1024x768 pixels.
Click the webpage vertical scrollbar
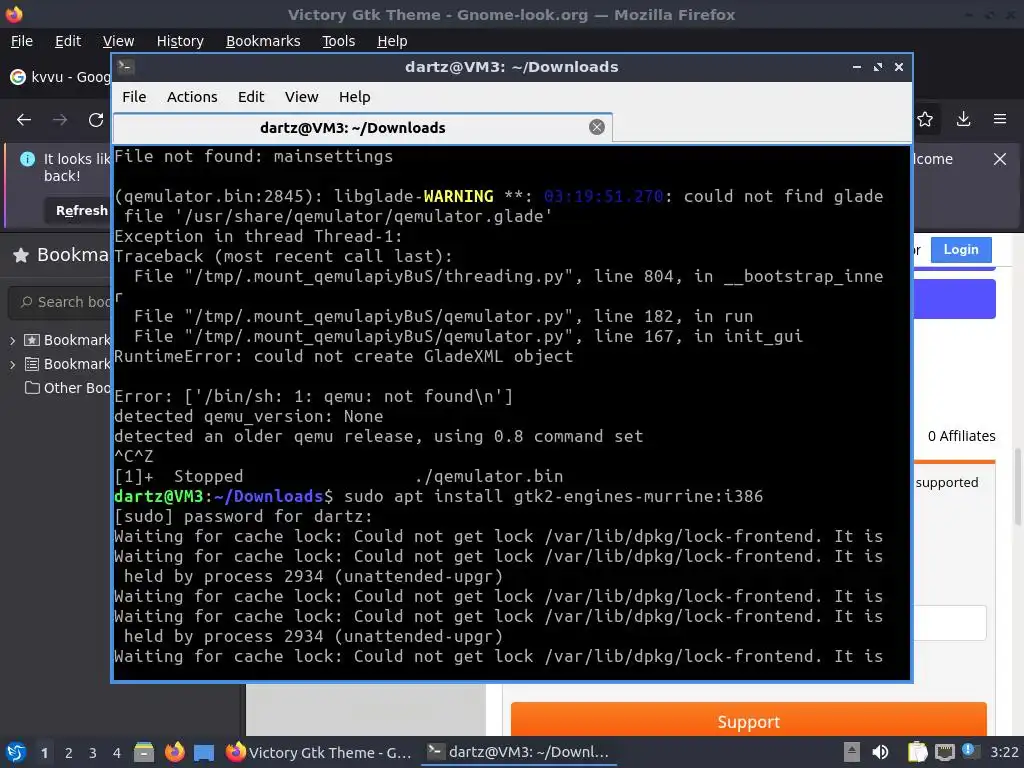pyautogui.click(x=1017, y=487)
